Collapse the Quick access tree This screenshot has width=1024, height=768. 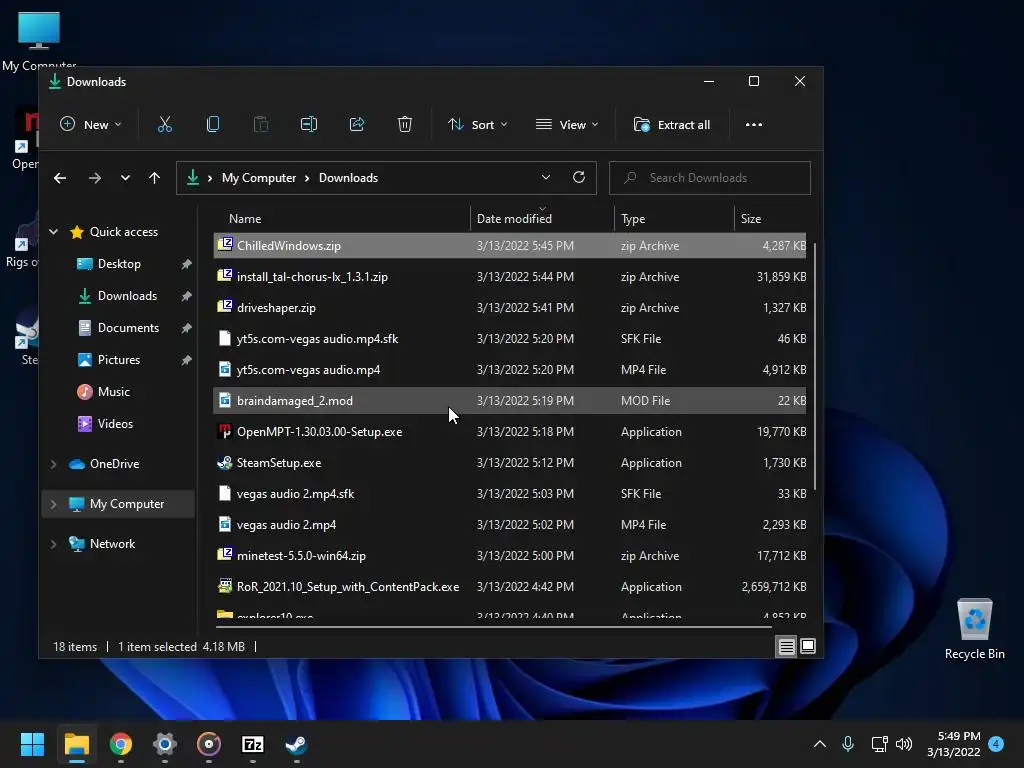[x=54, y=231]
